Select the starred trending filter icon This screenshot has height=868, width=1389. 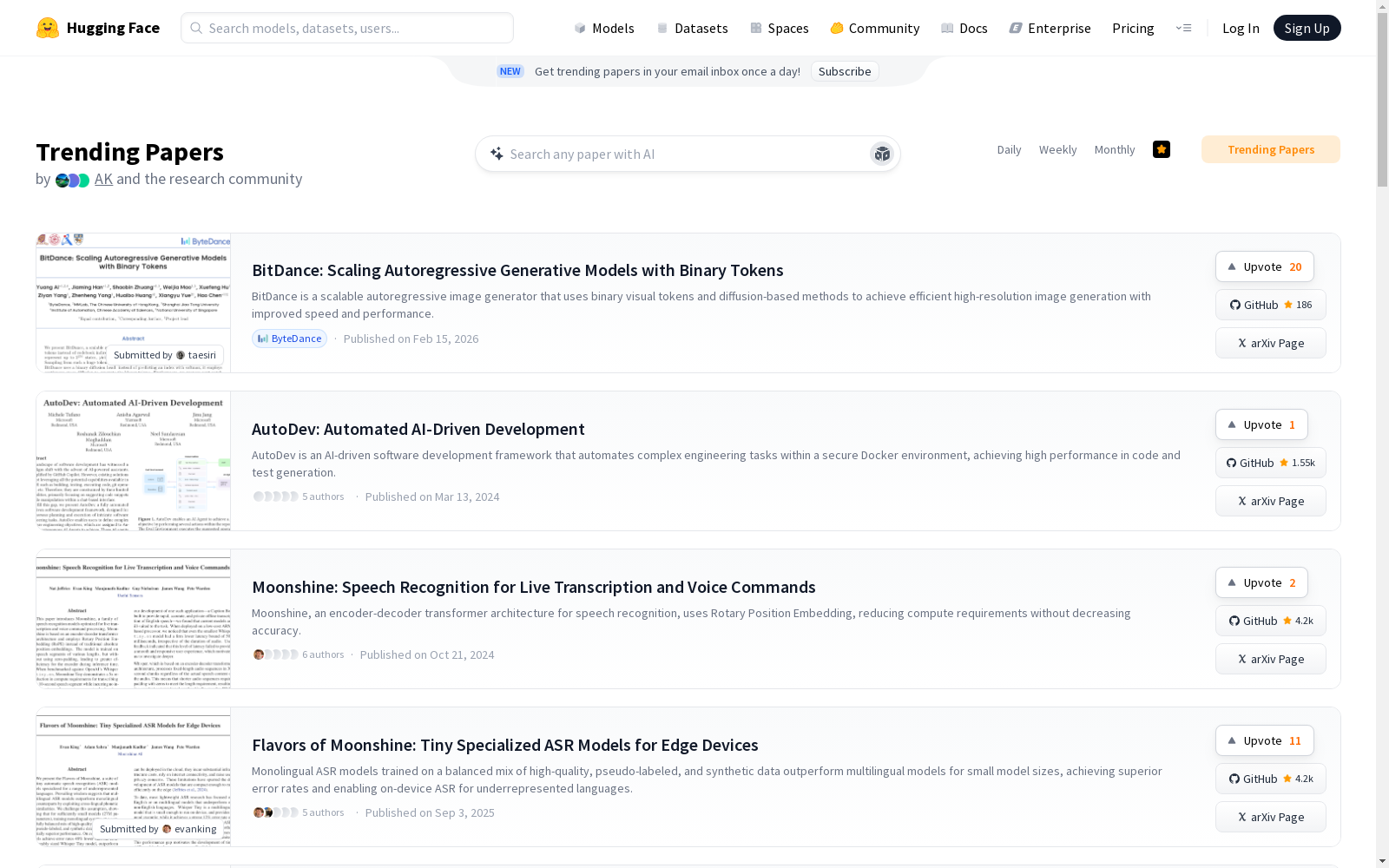click(1162, 149)
